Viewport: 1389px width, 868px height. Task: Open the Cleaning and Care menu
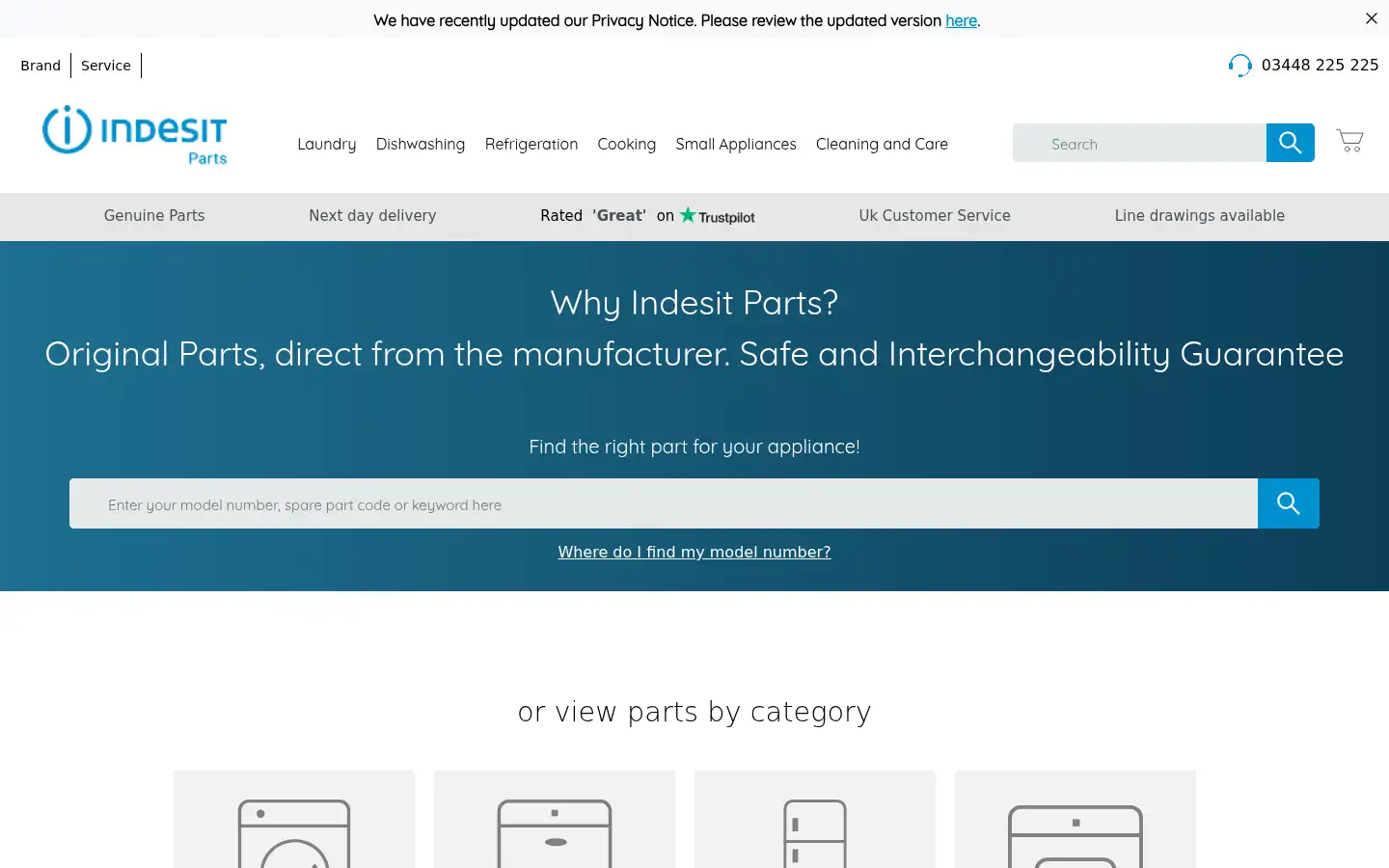(x=882, y=144)
